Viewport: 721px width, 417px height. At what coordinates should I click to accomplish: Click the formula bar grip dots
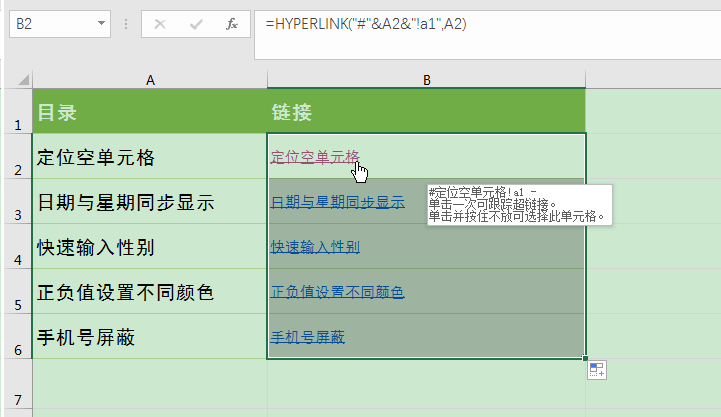(x=126, y=24)
